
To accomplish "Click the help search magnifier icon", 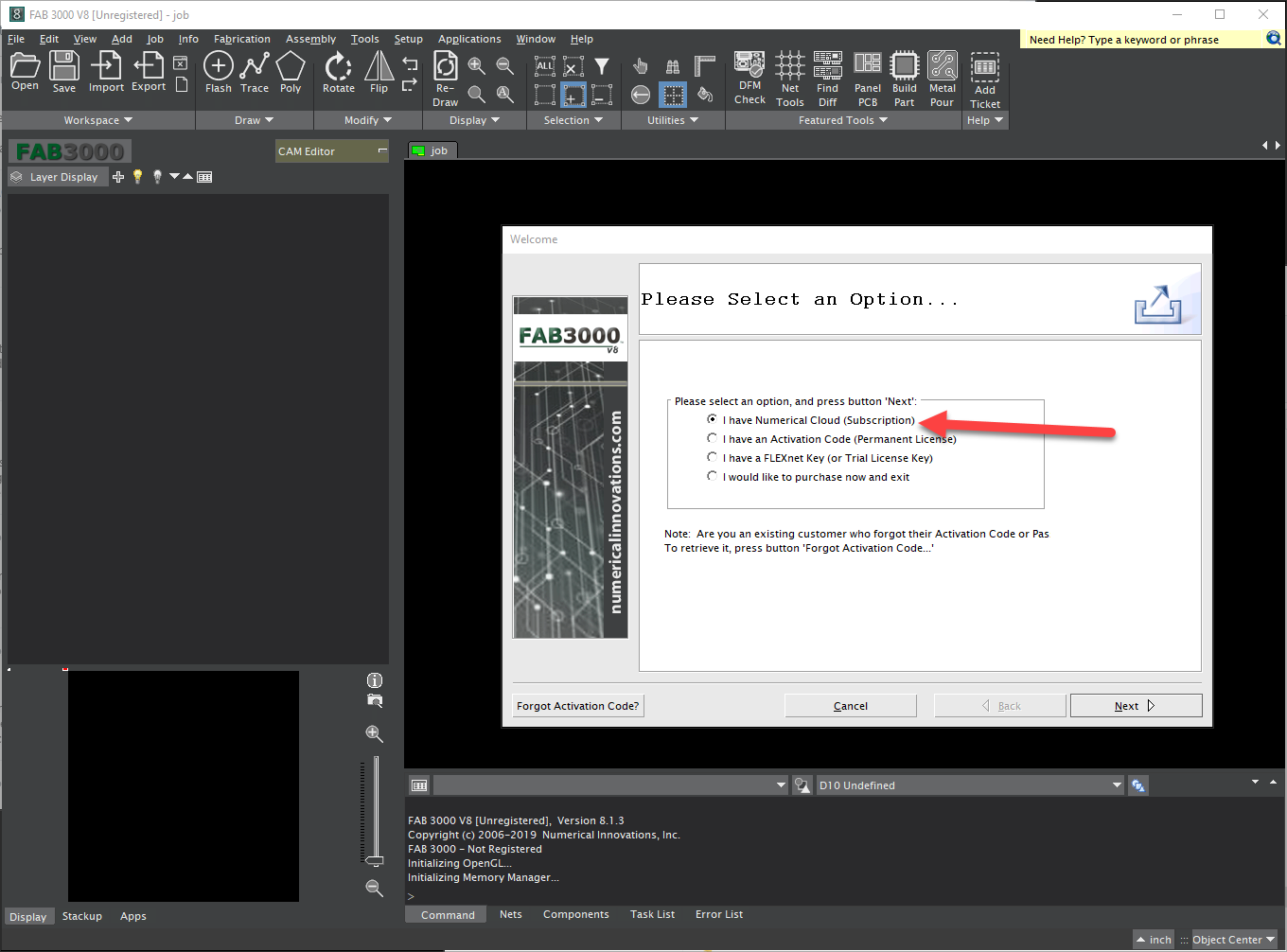I will (x=1274, y=39).
